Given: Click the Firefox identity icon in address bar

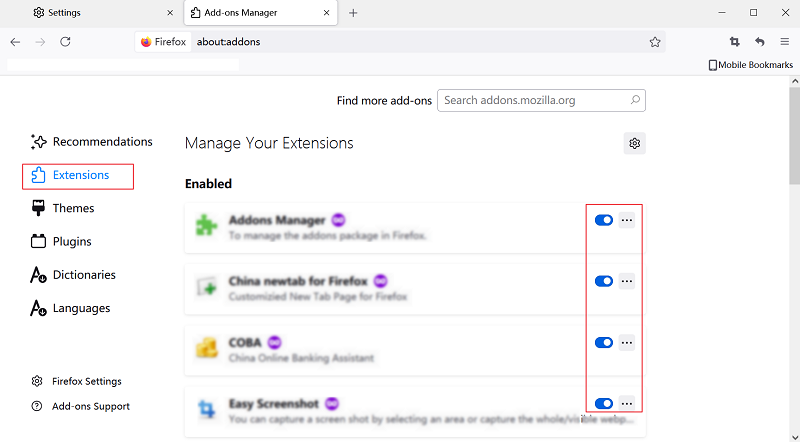Looking at the screenshot, I should click(146, 42).
